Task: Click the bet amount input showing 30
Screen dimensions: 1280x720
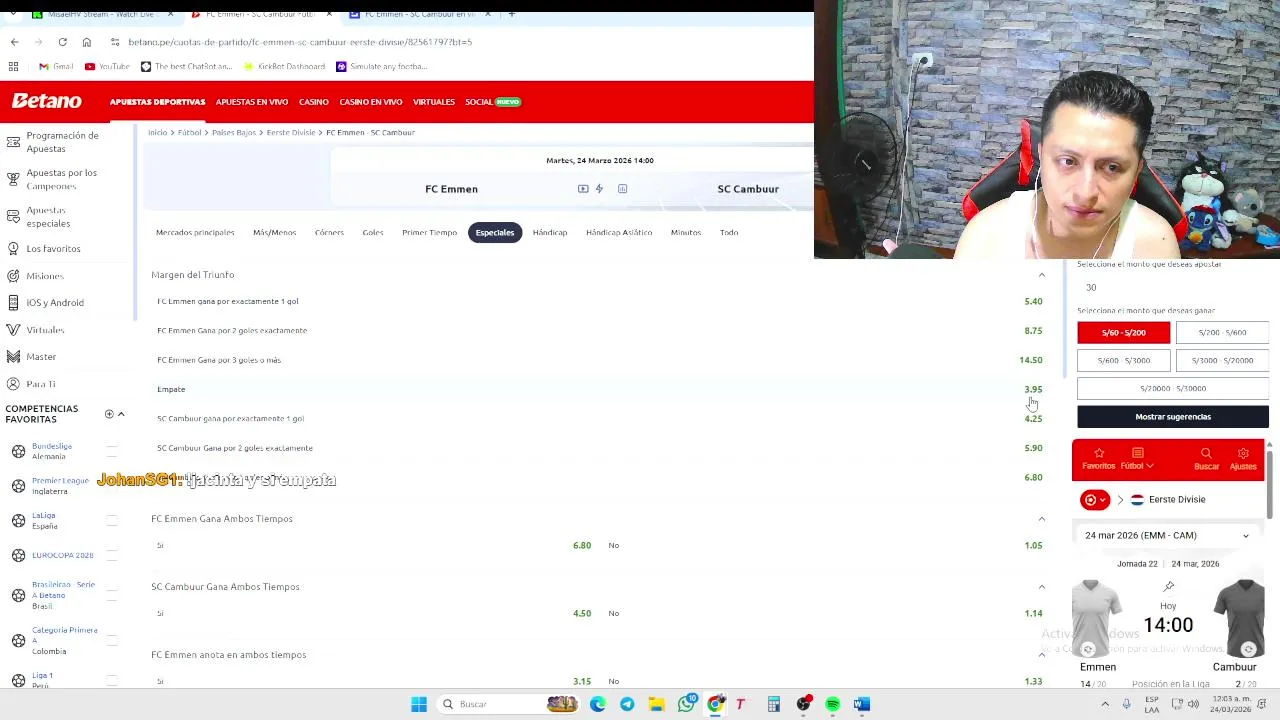Action: point(1172,287)
